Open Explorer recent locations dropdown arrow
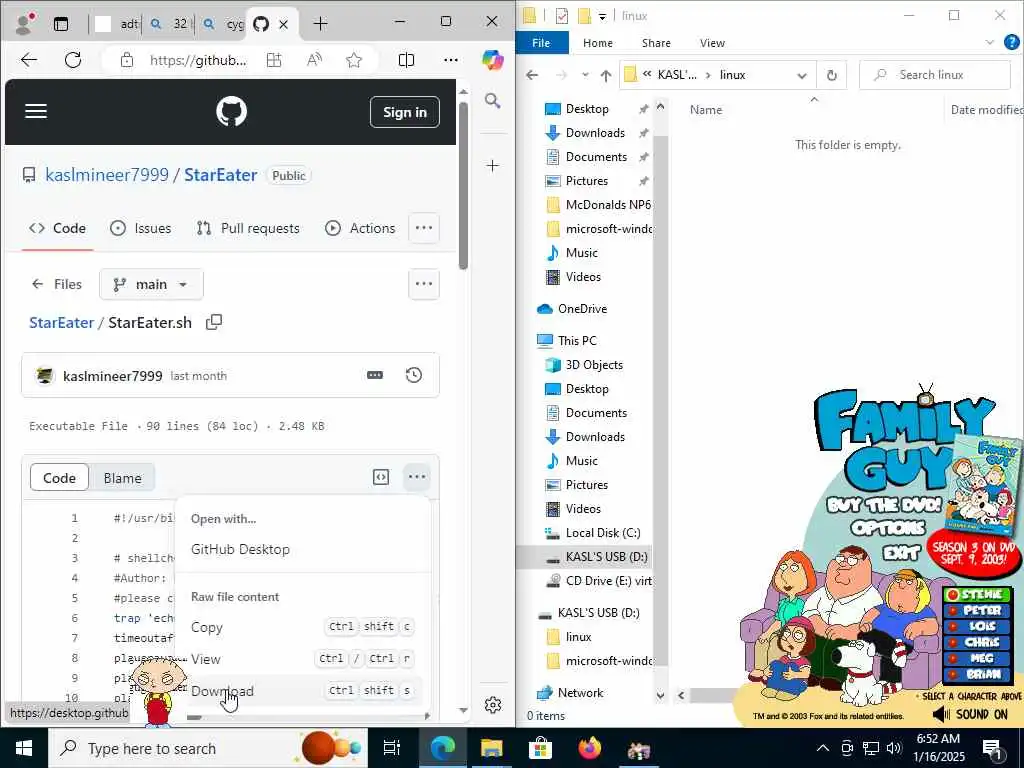Image resolution: width=1024 pixels, height=768 pixels. point(585,75)
